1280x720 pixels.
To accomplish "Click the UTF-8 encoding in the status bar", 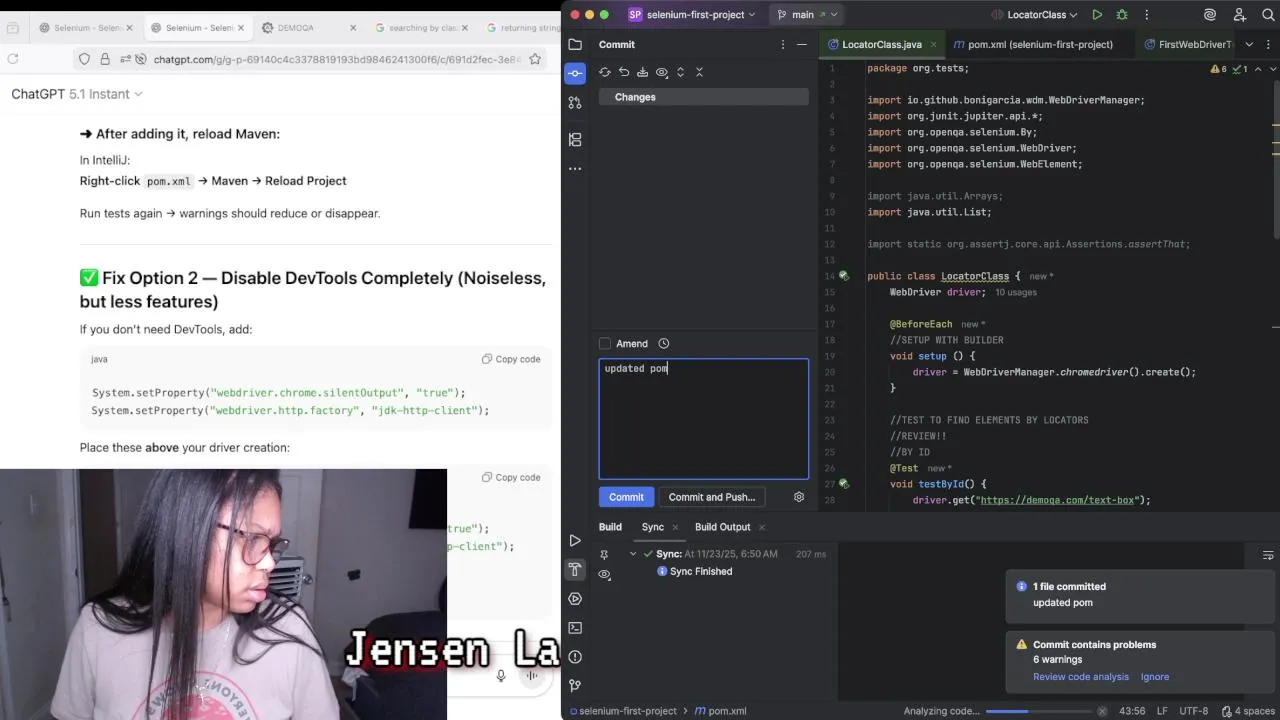I will point(1193,711).
